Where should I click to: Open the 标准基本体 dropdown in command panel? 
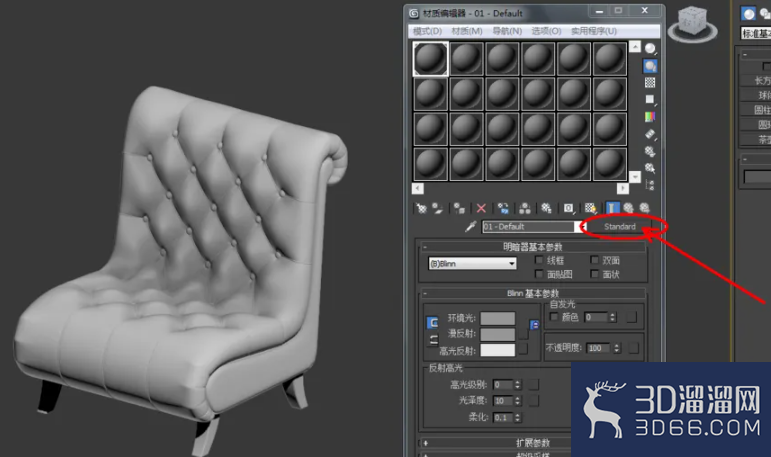point(756,33)
